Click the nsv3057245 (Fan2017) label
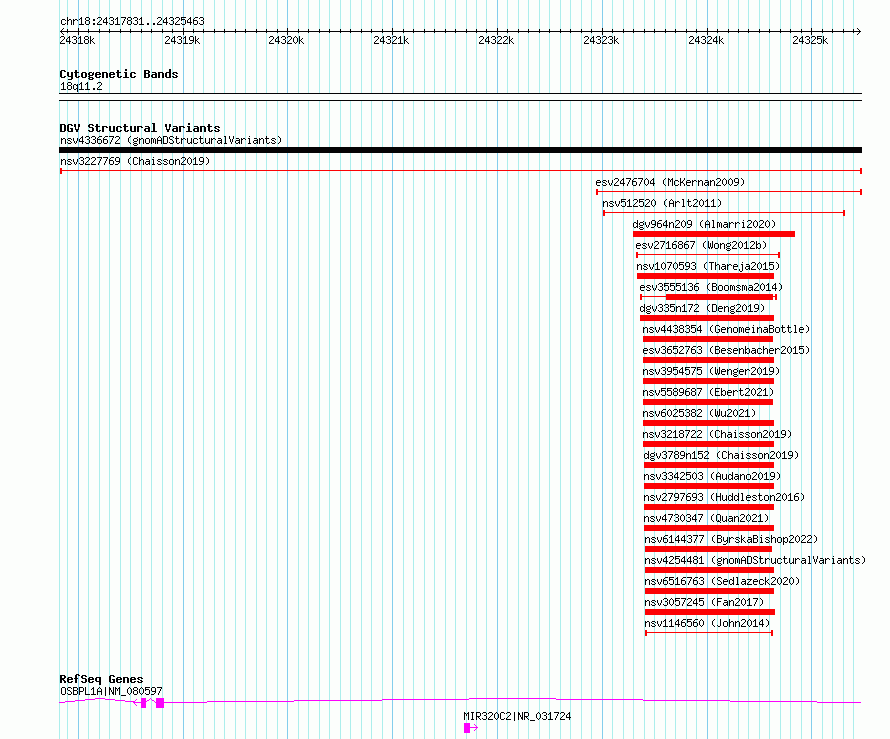This screenshot has height=739, width=890. 704,602
